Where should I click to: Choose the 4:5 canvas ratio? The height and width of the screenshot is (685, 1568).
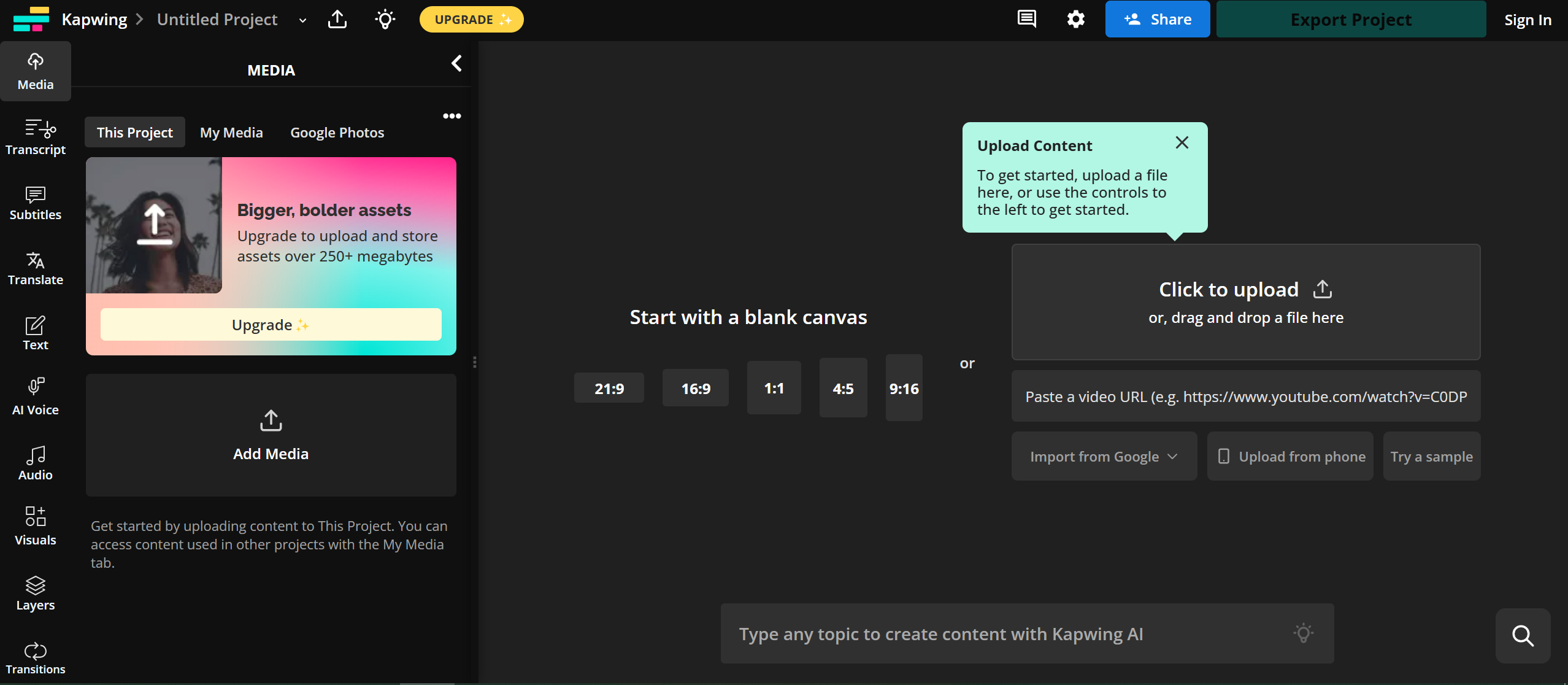(x=844, y=388)
